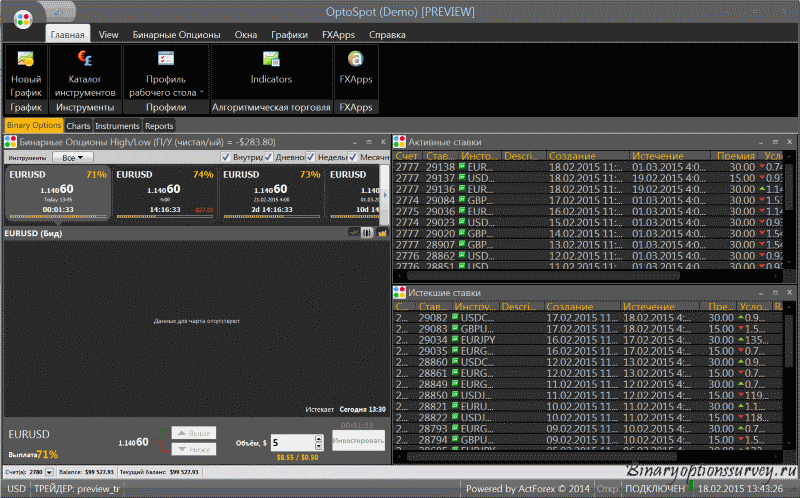Toggle the Внутридневные checkbox

pyautogui.click(x=226, y=157)
